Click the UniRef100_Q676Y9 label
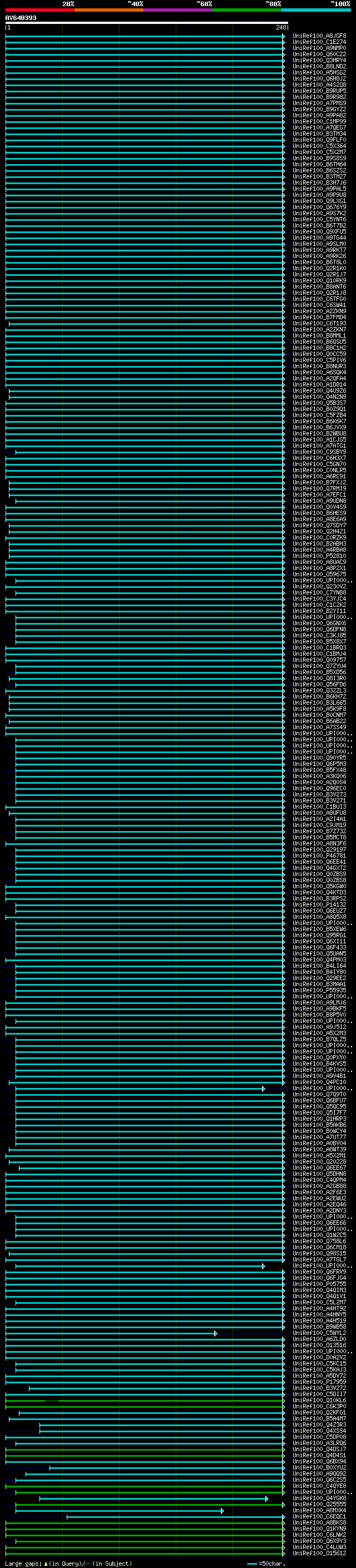Screen dimensions: 356x1568 coord(319,207)
